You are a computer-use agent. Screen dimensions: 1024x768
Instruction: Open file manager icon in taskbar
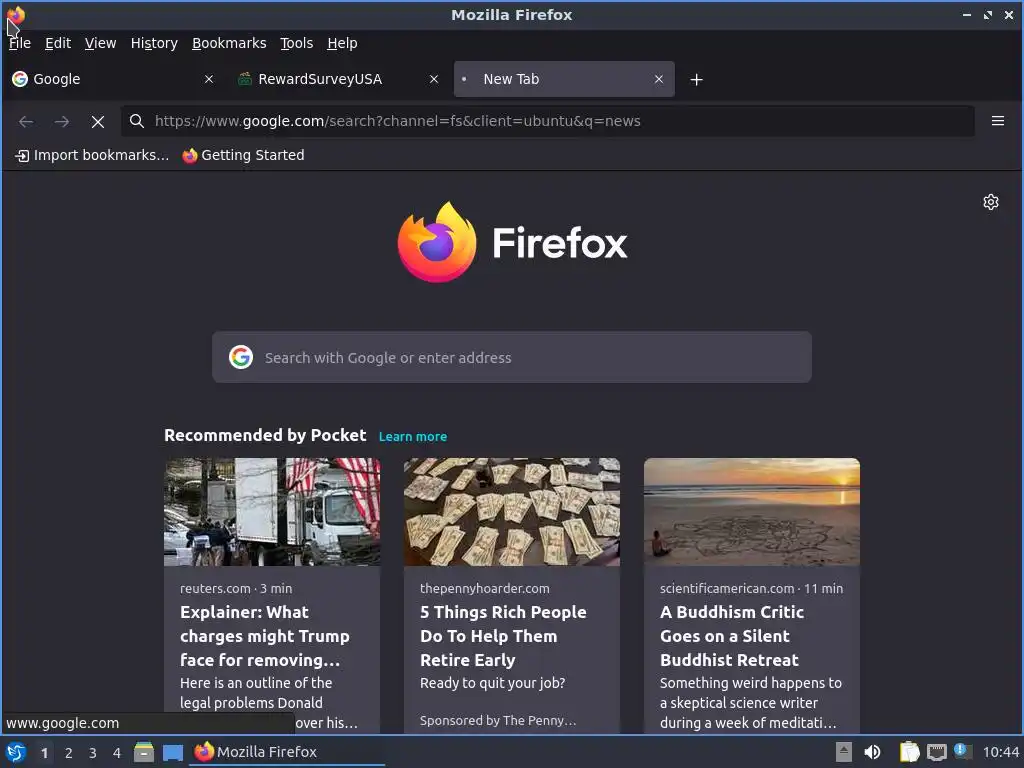144,752
